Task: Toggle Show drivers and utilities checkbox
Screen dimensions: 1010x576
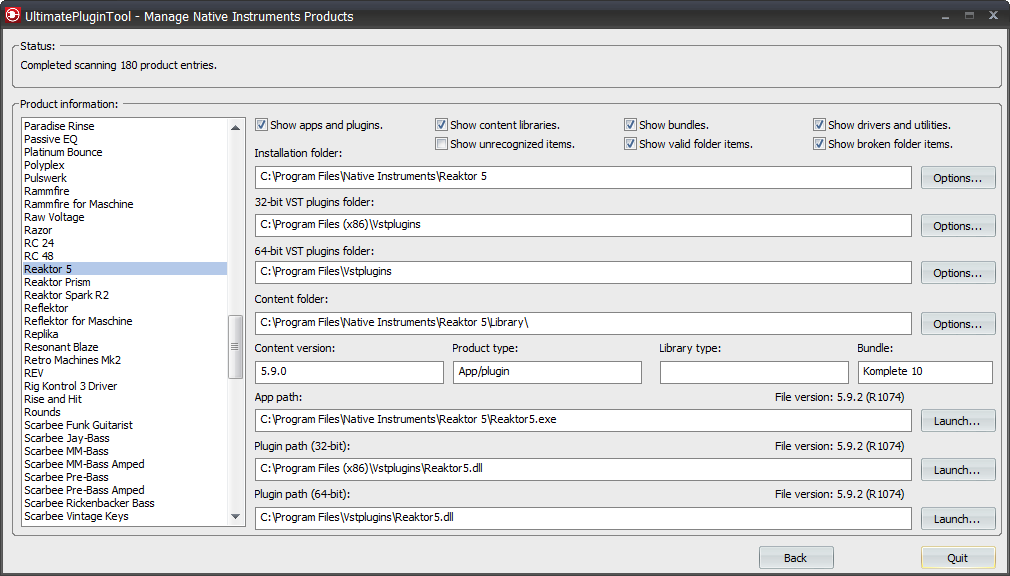Action: pos(819,125)
